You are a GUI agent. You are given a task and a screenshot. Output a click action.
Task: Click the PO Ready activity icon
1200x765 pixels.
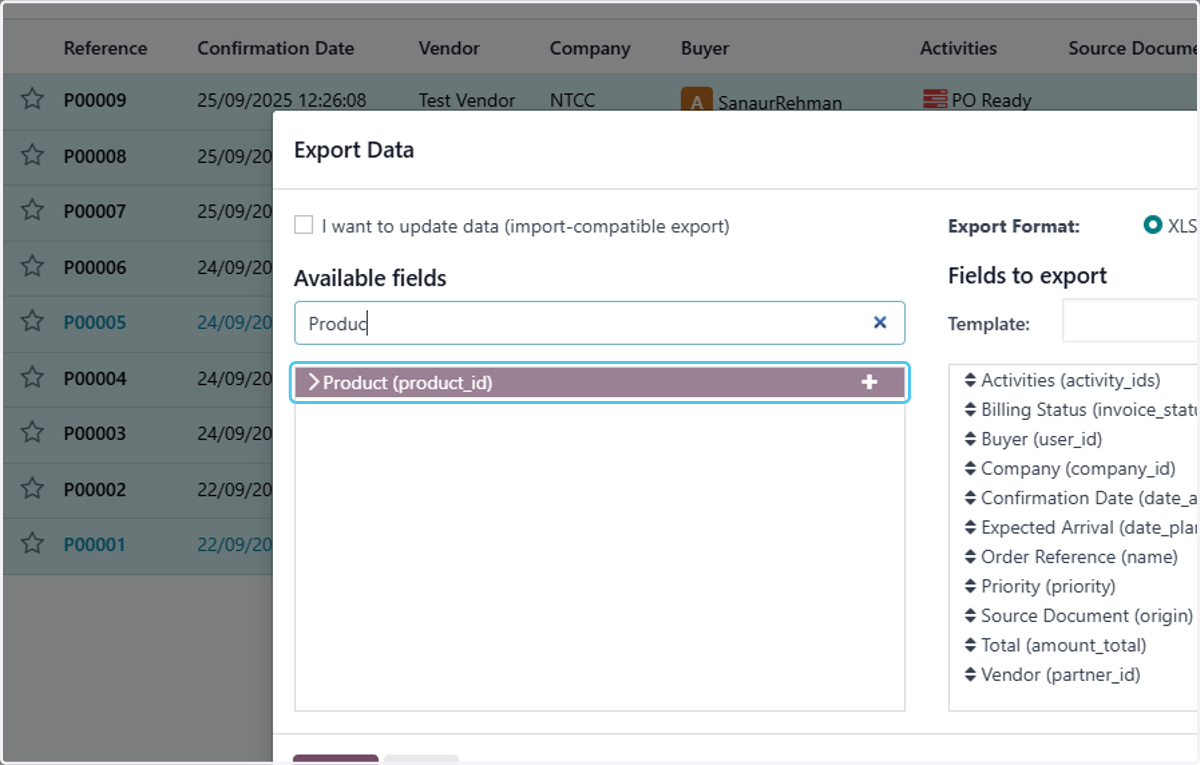[x=935, y=99]
